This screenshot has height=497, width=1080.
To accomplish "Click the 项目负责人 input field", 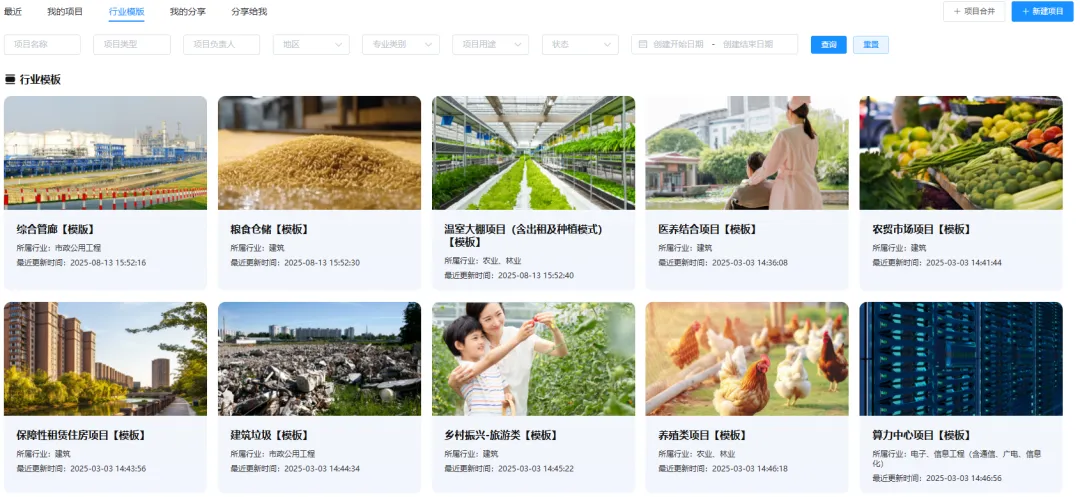I will coord(221,44).
